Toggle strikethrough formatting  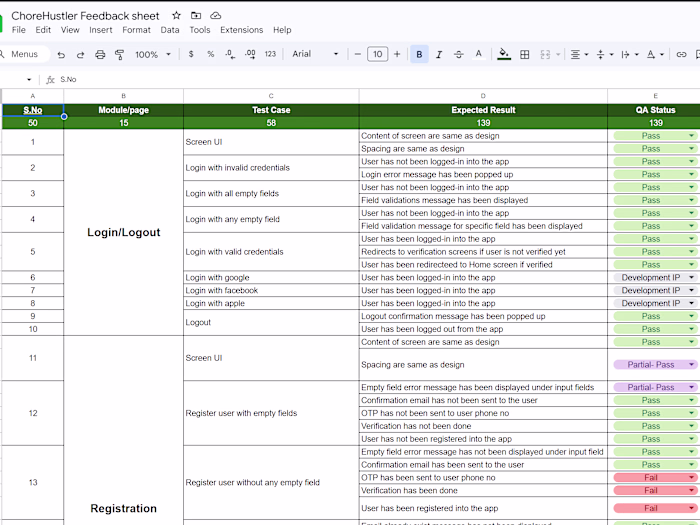(458, 54)
